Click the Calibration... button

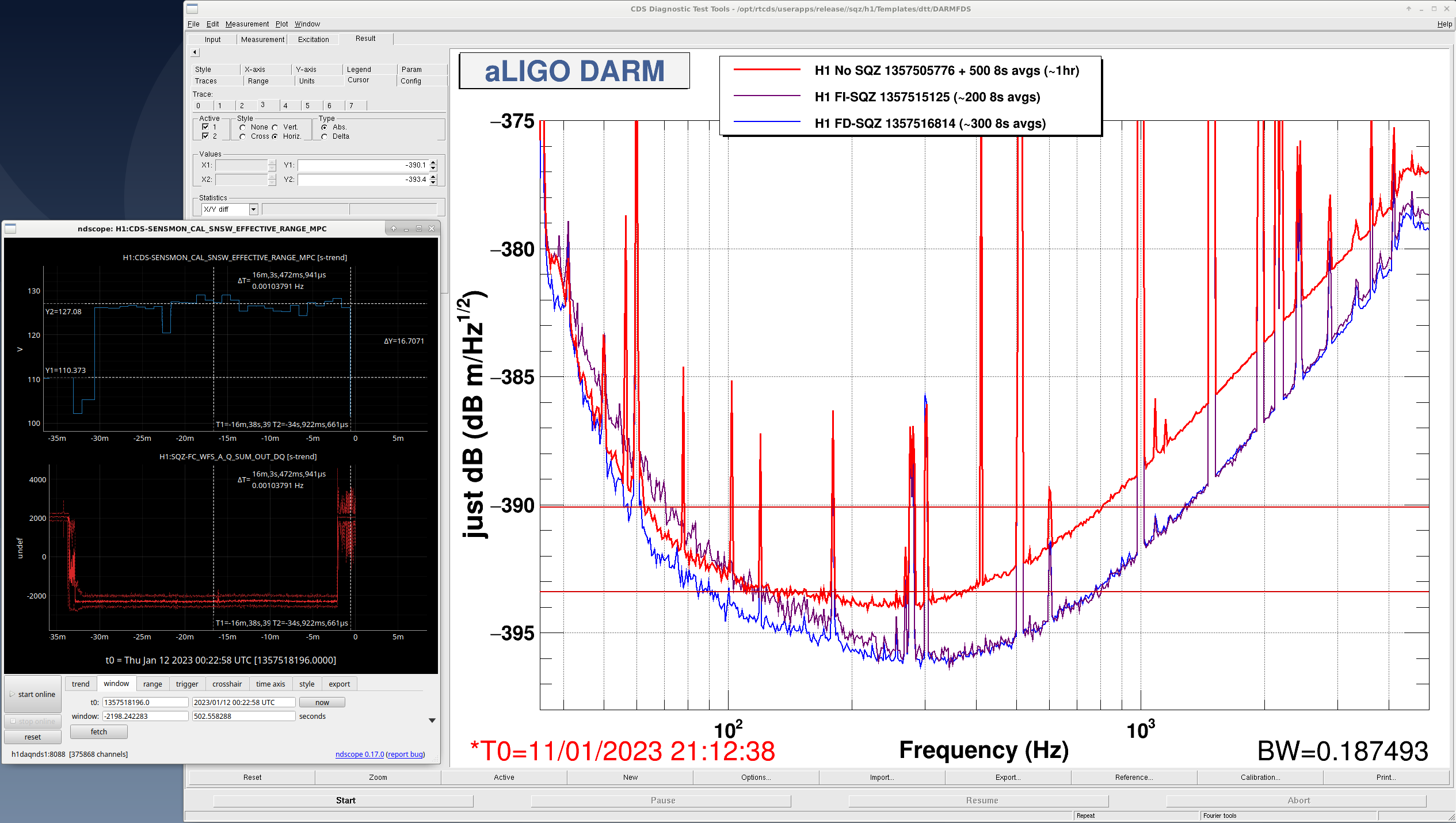pos(1260,778)
